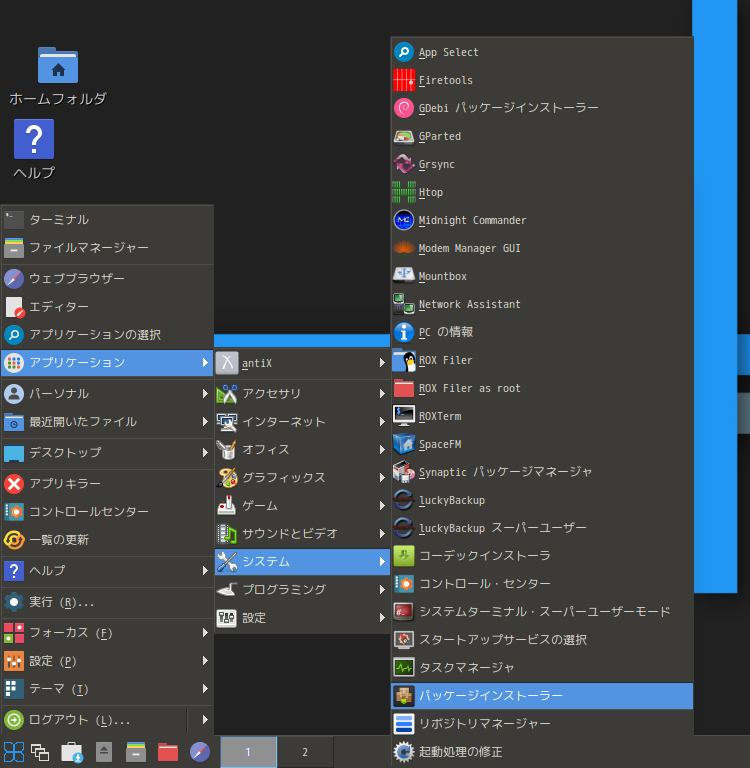Choose 実行 (R)... menu entry
The height and width of the screenshot is (768, 750).
click(107, 602)
